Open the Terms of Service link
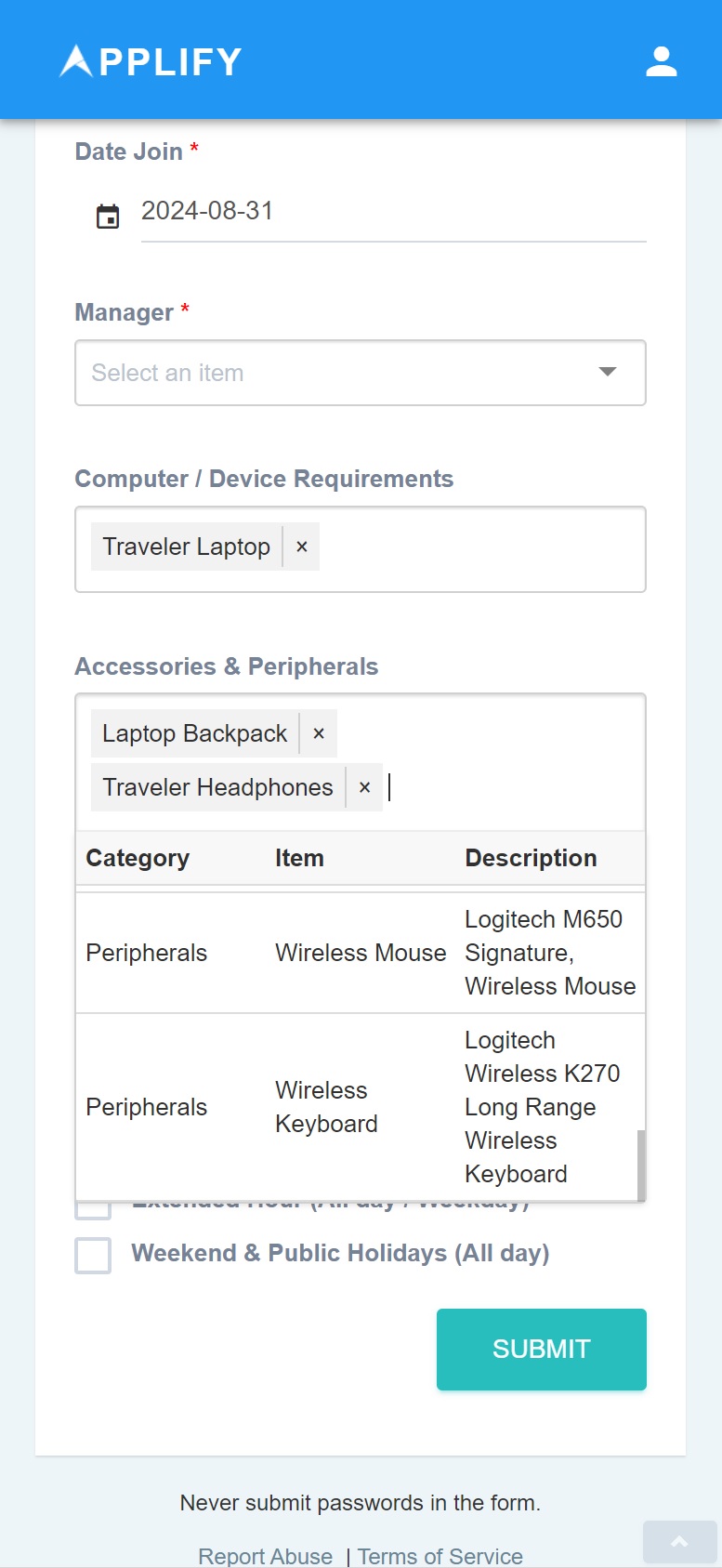 pyautogui.click(x=440, y=1556)
